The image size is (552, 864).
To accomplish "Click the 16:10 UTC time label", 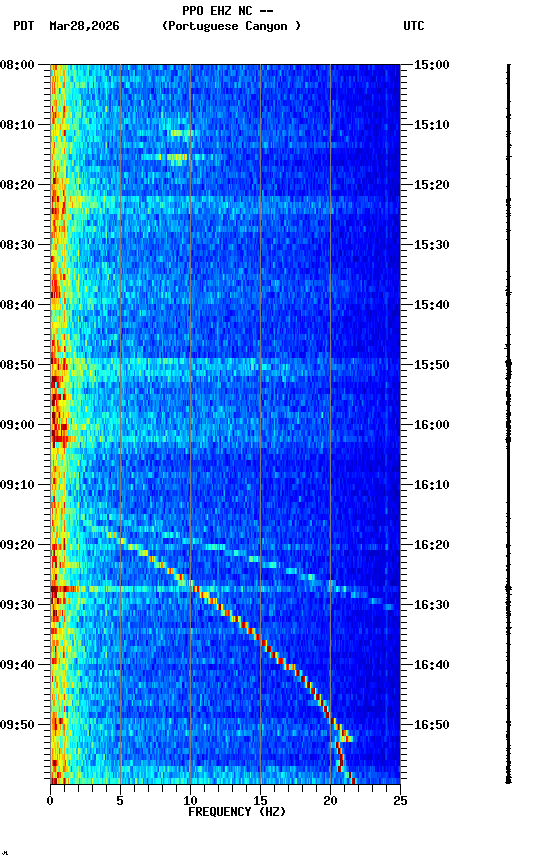I will click(x=432, y=485).
